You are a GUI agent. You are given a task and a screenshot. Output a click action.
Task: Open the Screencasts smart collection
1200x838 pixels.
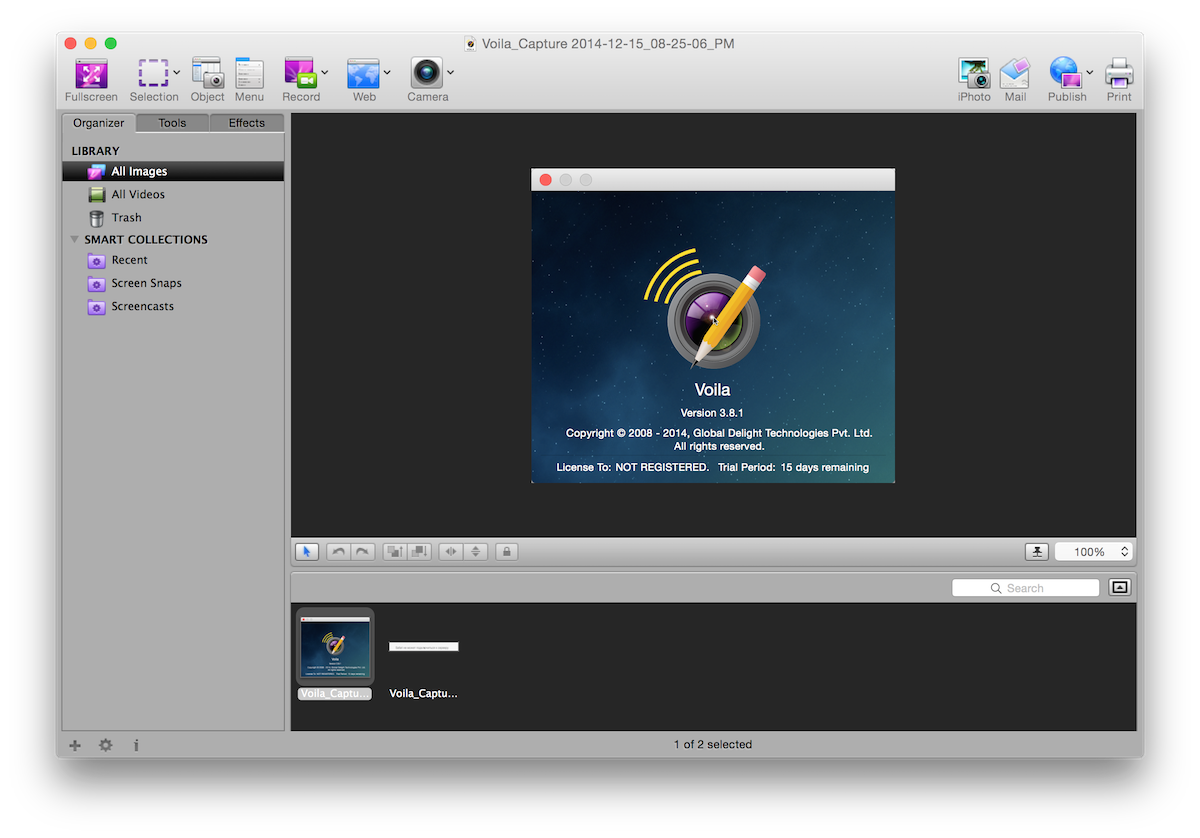tap(142, 307)
